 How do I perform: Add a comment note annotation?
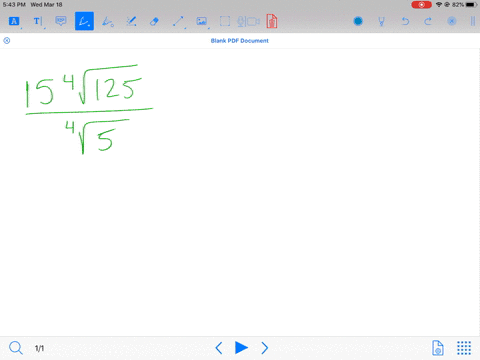coord(61,21)
